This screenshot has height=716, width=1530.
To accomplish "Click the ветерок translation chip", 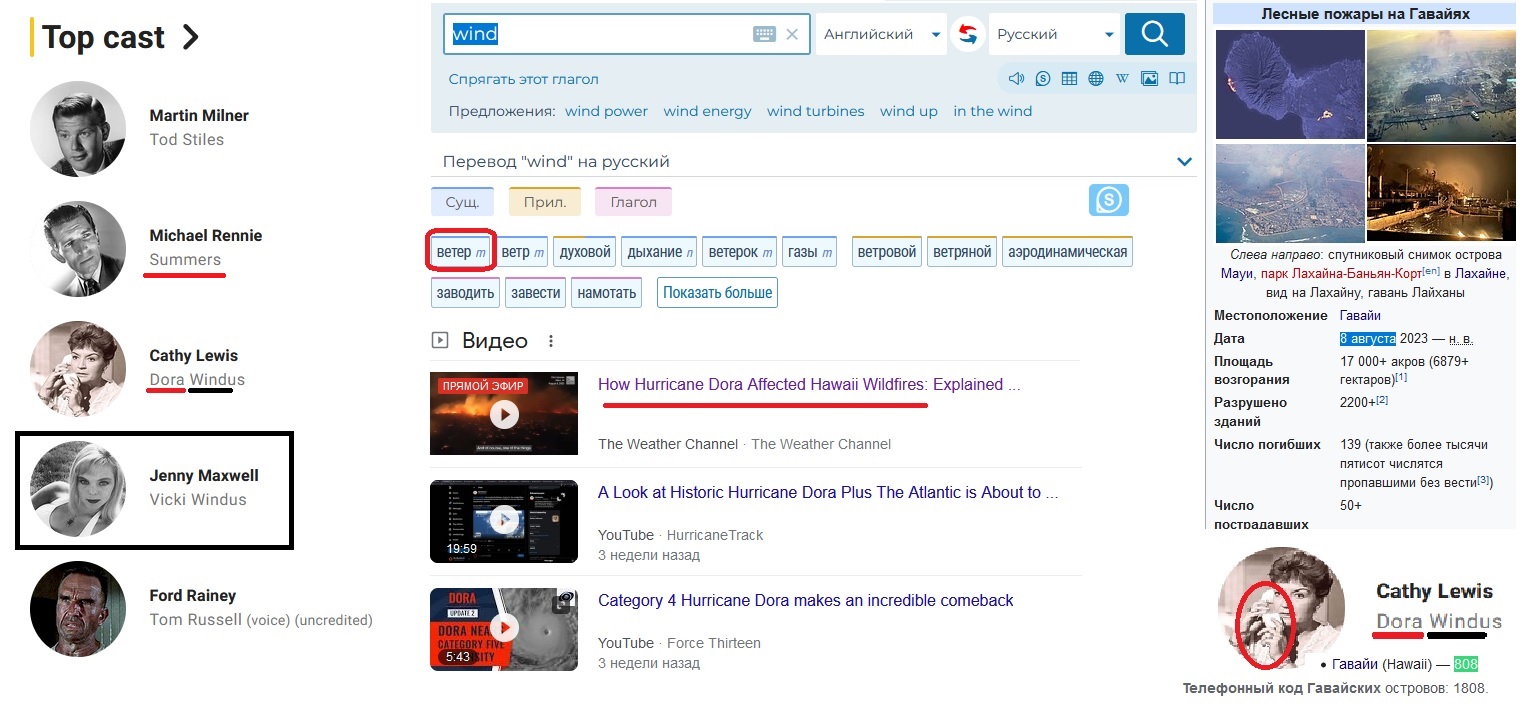I will click(x=740, y=252).
